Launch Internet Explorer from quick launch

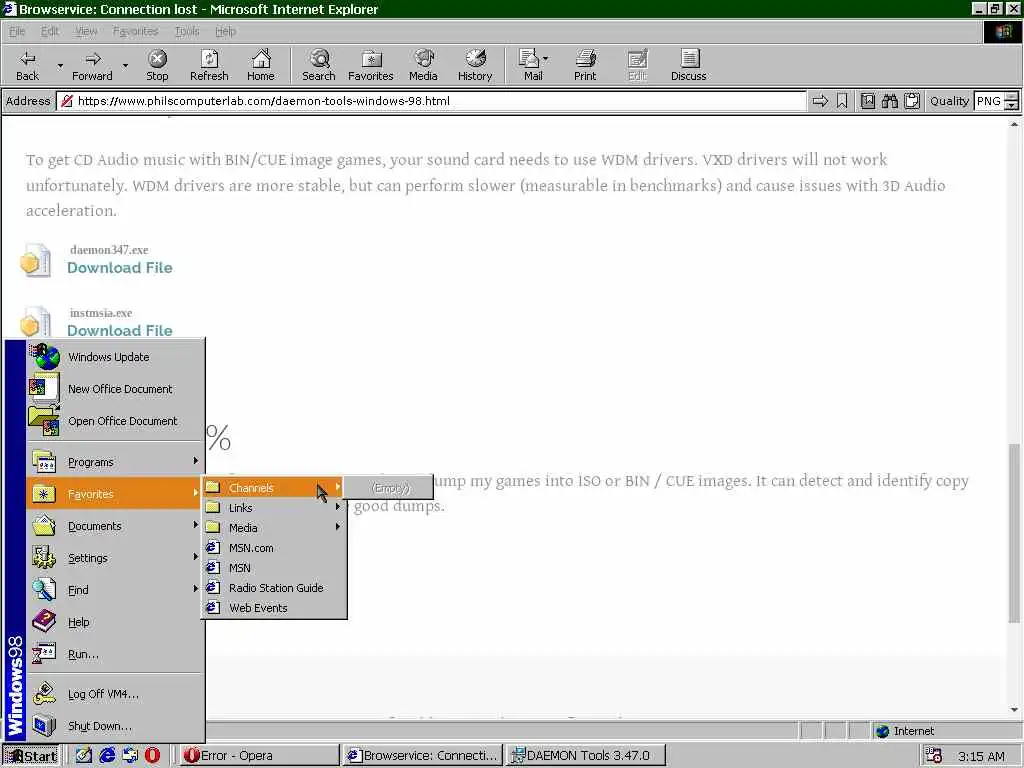pos(107,755)
